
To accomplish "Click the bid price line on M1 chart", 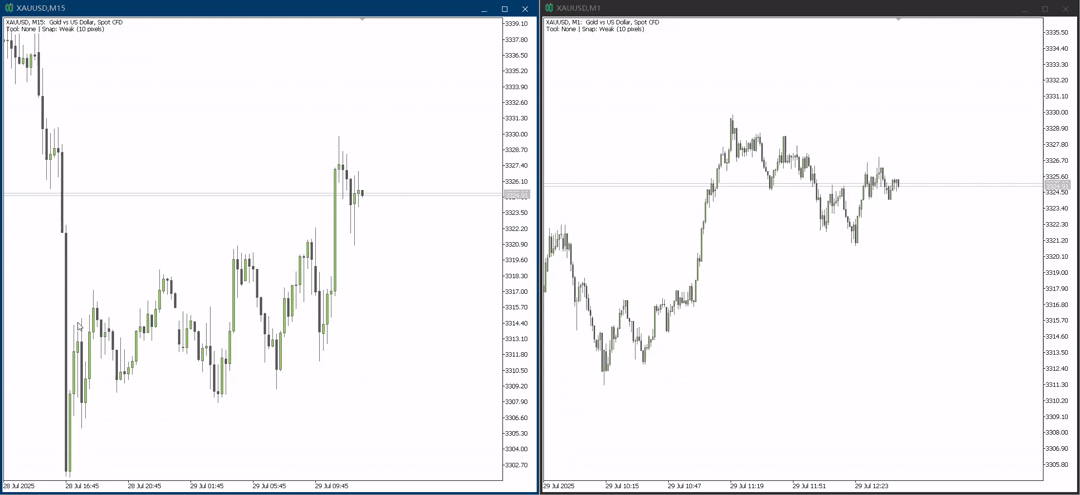I will tap(793, 184).
